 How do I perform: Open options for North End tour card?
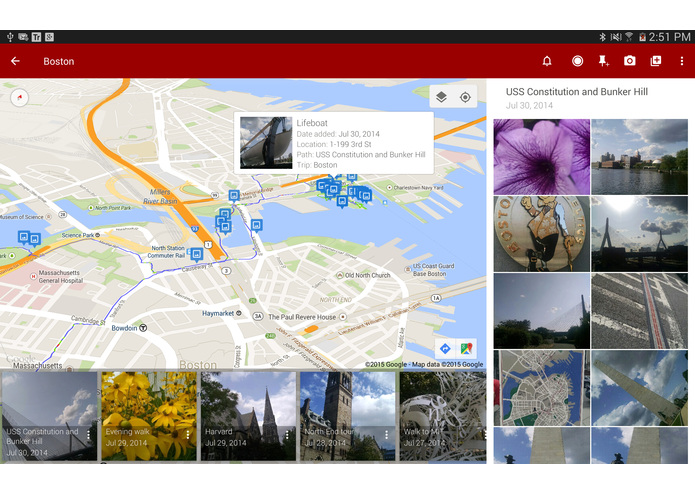(x=387, y=435)
